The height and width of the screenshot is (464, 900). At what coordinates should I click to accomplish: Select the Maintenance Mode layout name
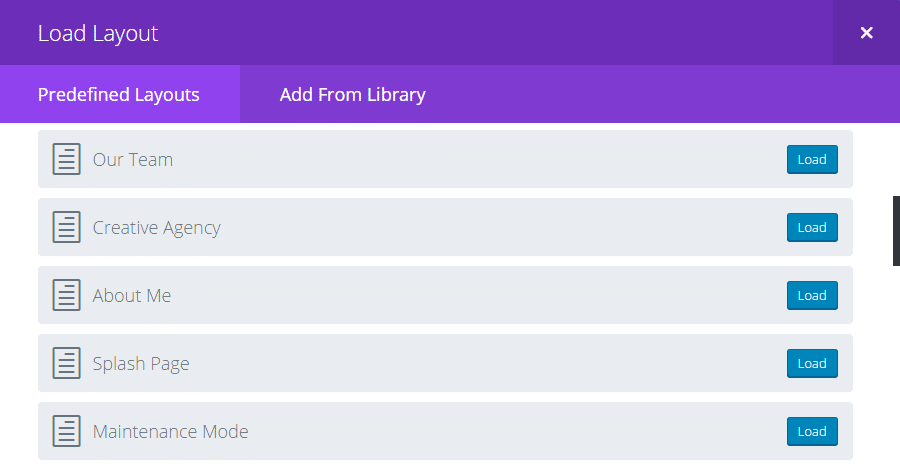170,432
